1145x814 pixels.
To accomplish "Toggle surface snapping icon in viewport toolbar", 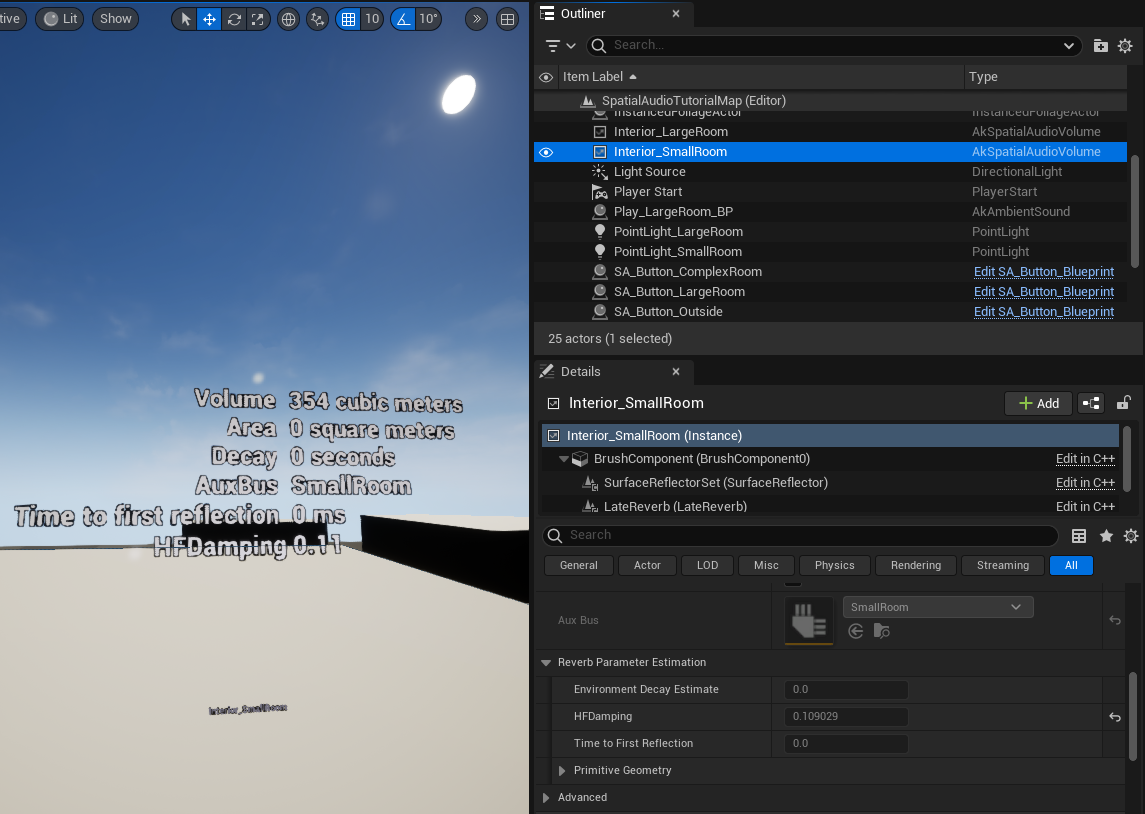I will click(x=317, y=19).
